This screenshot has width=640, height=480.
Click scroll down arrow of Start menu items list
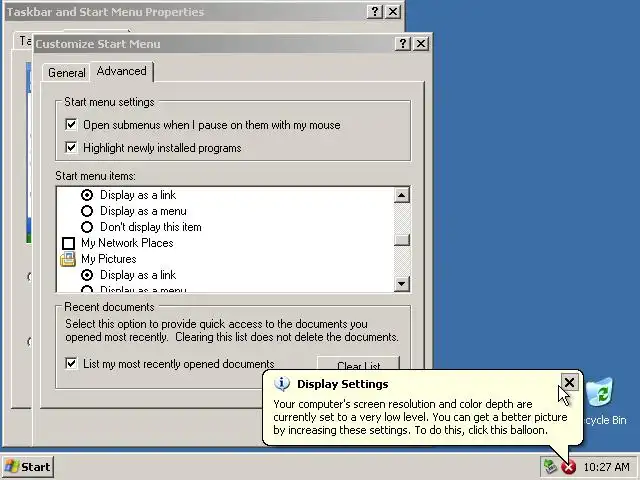[x=402, y=283]
